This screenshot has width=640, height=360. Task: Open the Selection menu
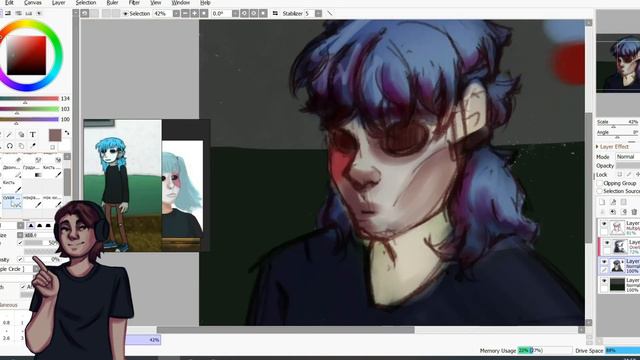point(86,2)
